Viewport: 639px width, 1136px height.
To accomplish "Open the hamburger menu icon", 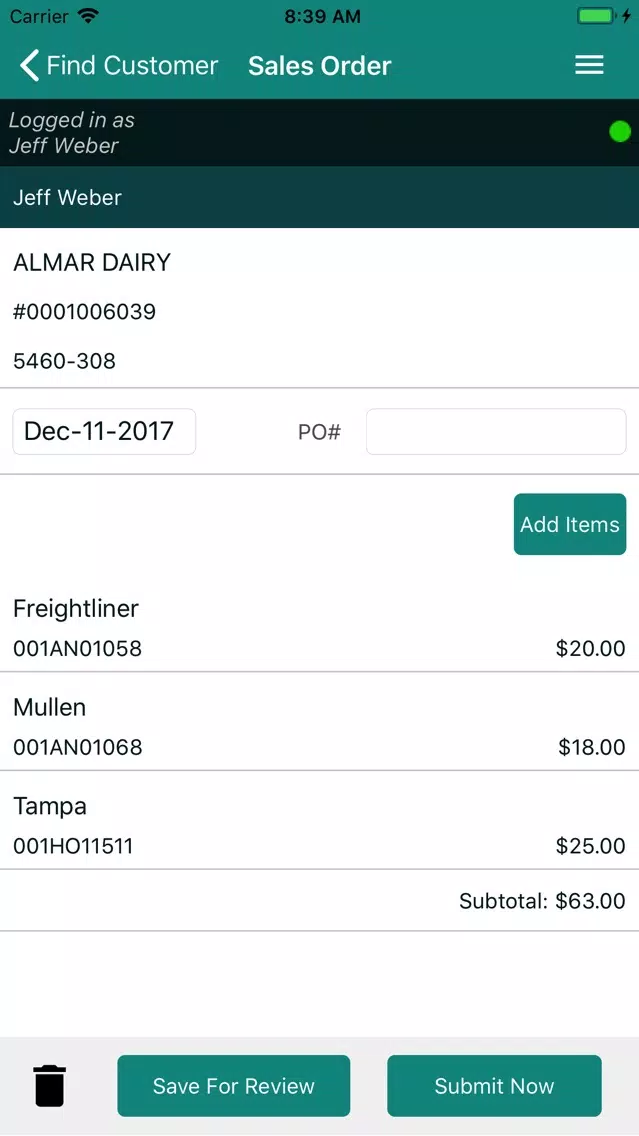I will pyautogui.click(x=589, y=65).
